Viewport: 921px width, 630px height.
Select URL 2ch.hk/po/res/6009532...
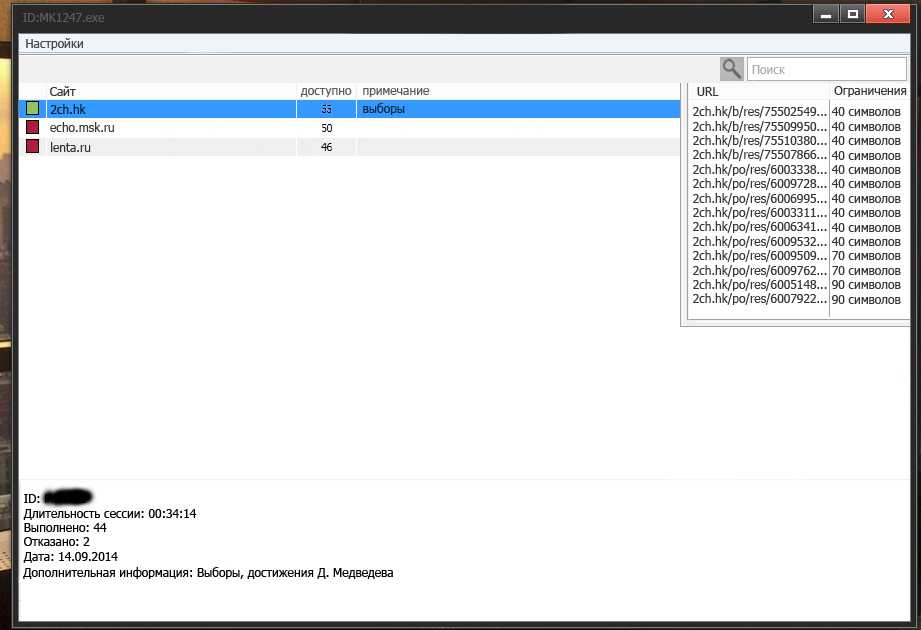(759, 241)
